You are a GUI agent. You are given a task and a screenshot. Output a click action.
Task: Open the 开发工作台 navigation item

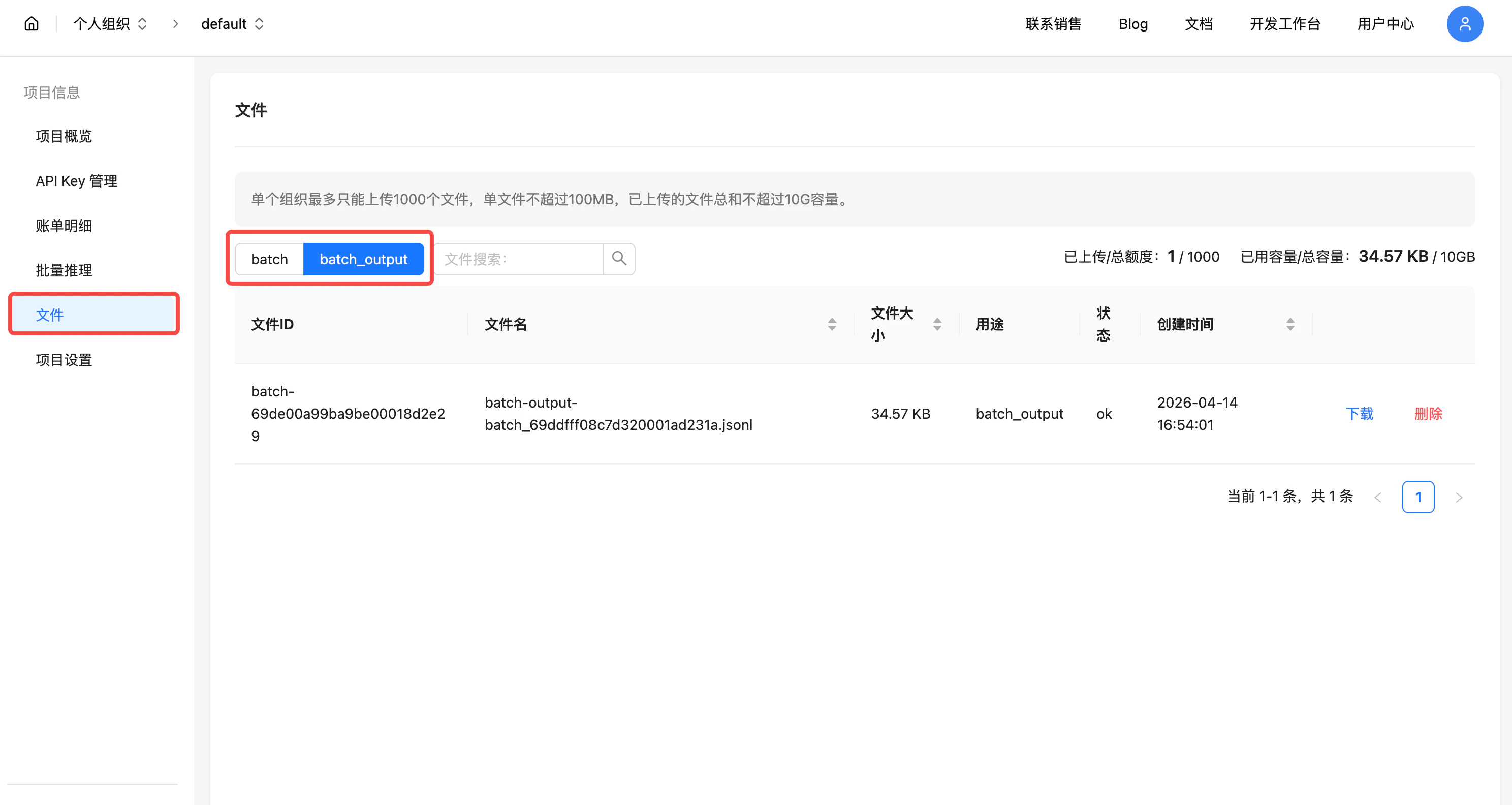[x=1285, y=23]
